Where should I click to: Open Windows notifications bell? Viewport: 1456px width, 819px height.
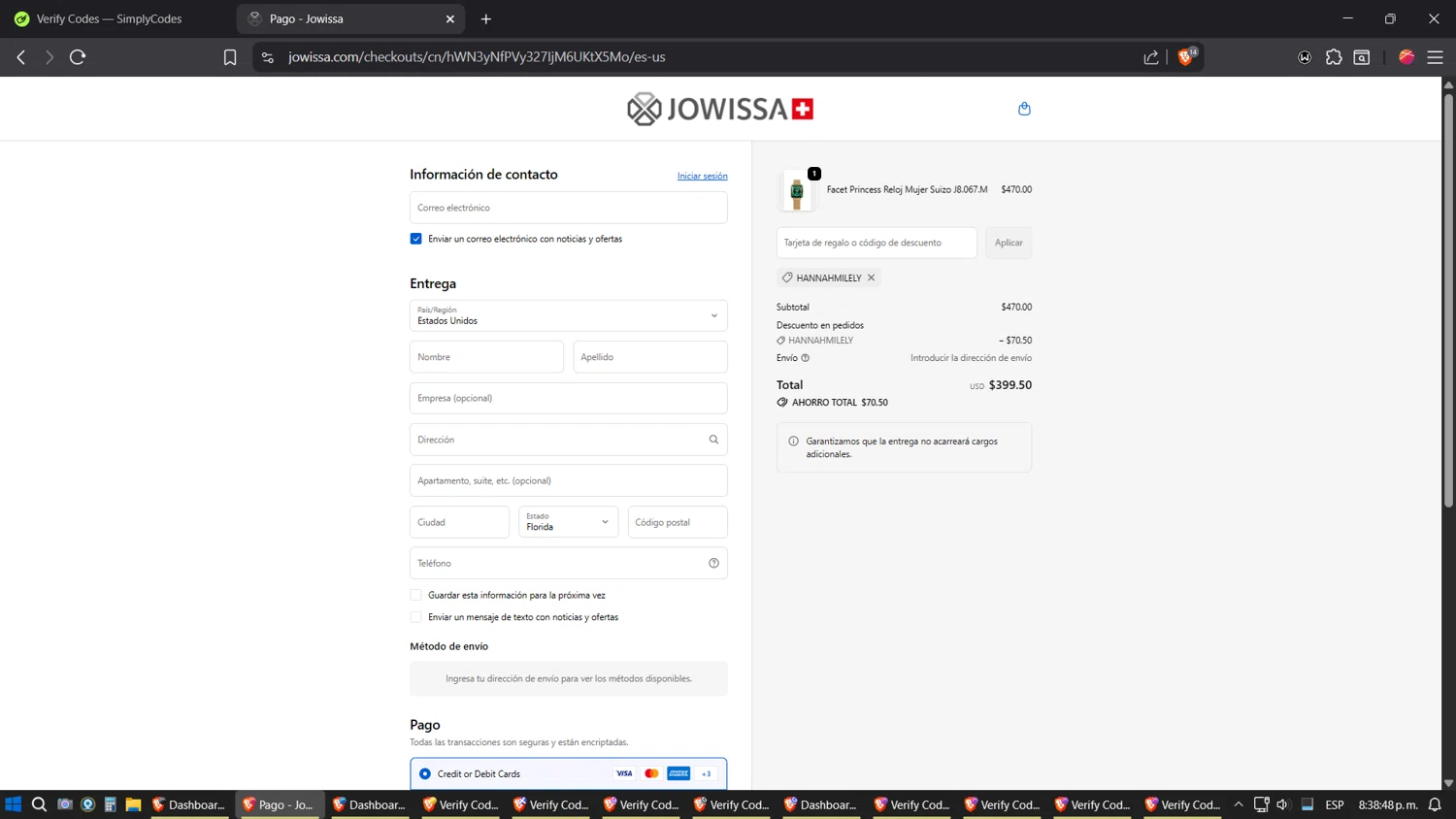1435,804
